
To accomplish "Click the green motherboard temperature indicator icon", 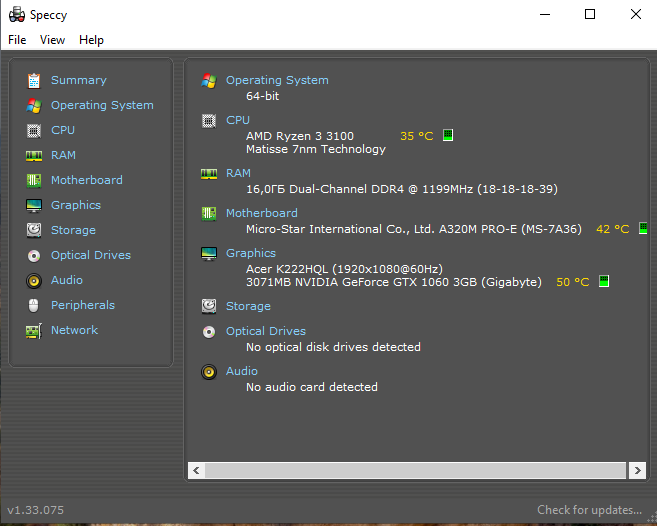I will (643, 228).
